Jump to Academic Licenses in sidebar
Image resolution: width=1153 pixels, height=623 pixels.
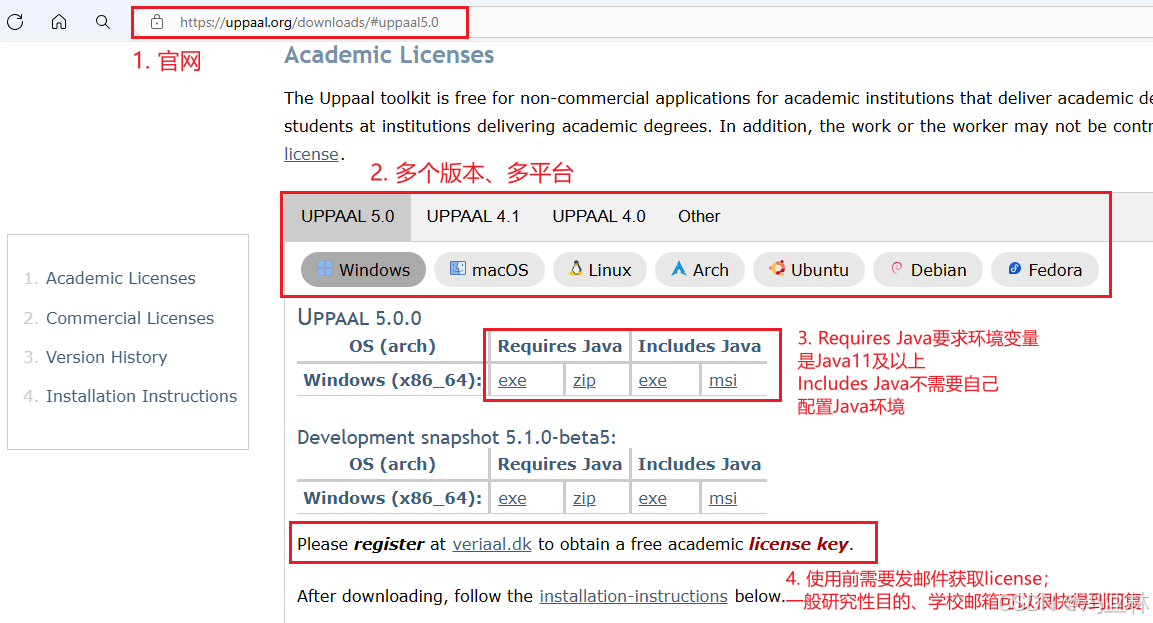click(121, 278)
